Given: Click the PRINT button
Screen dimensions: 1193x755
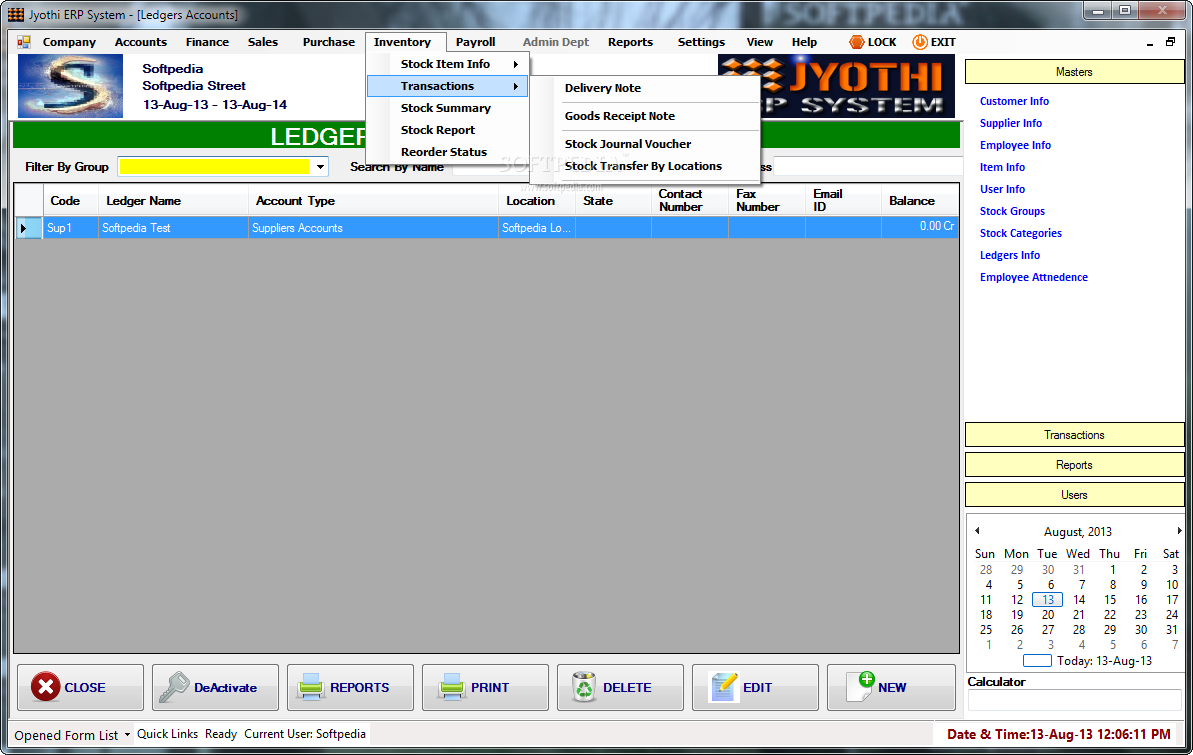Looking at the screenshot, I should [x=485, y=687].
